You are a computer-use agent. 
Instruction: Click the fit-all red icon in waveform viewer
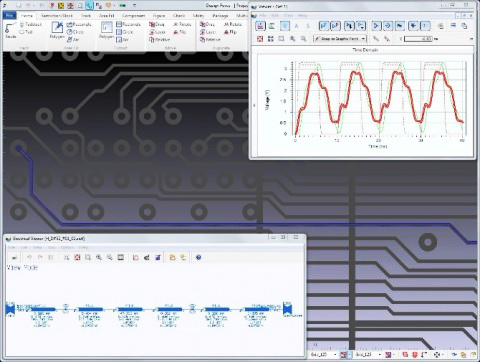tap(260, 39)
